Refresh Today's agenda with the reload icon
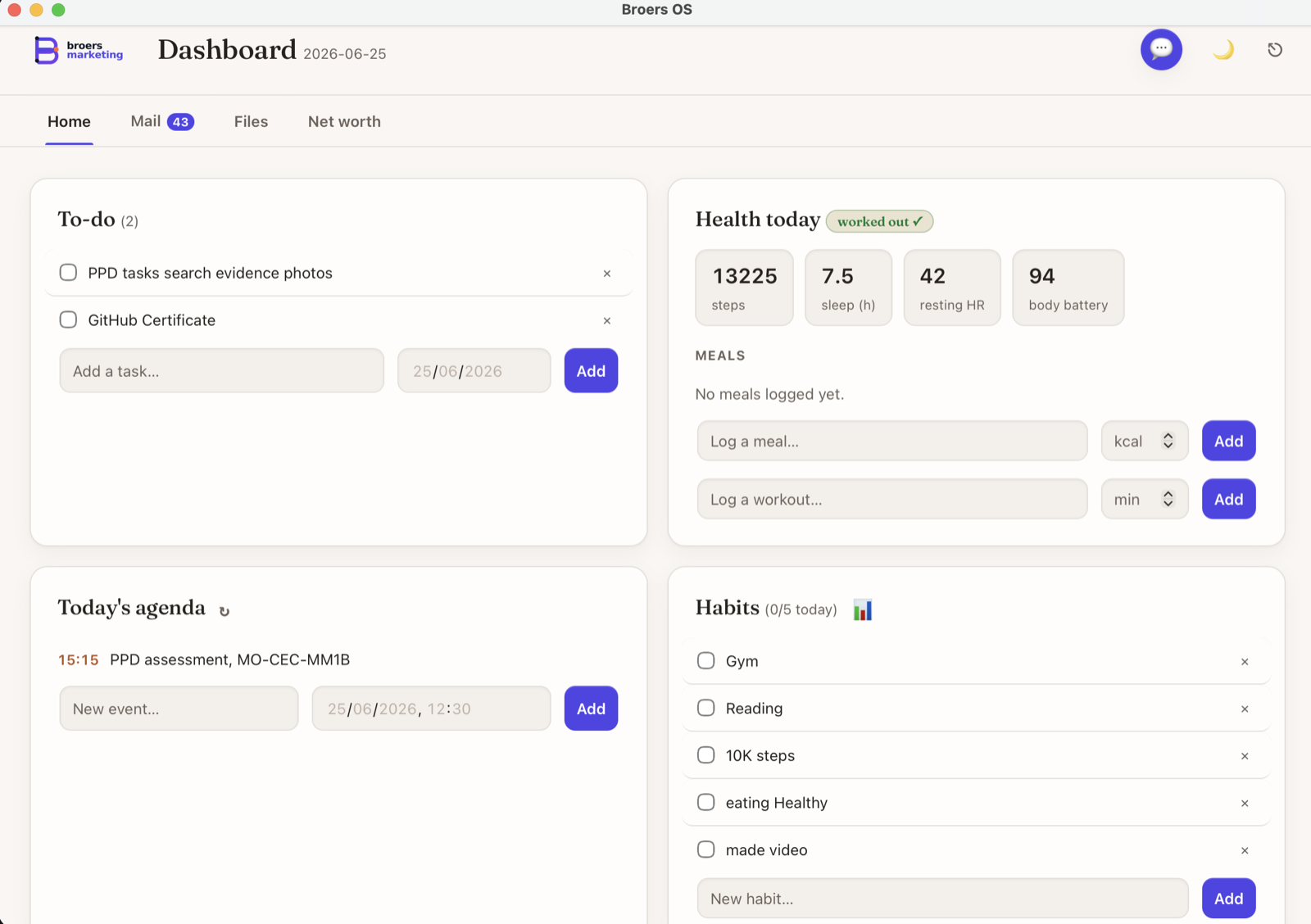The image size is (1311, 924). point(225,611)
